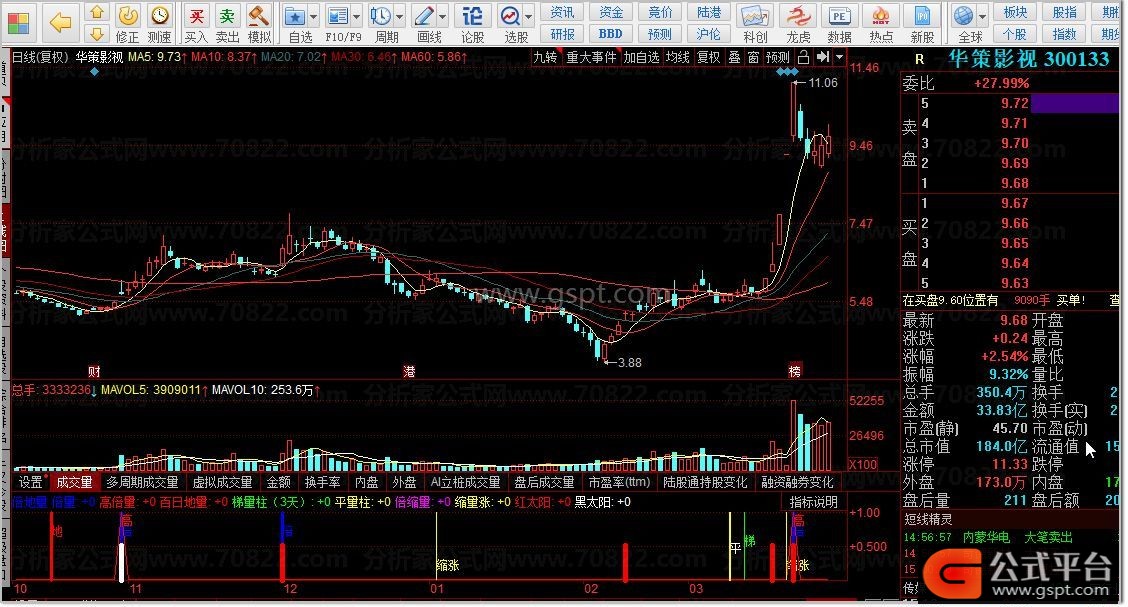Open the chart toolbar dropdown arrow after the skip icon
Image resolution: width=1128 pixels, height=607 pixels.
tap(839, 57)
